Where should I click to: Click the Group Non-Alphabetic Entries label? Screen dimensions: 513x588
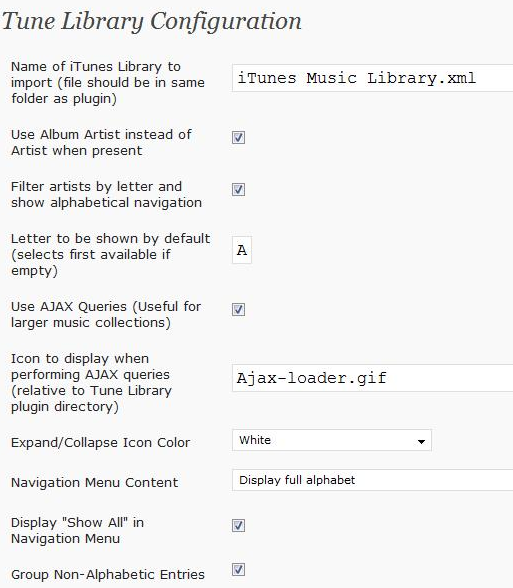pos(108,574)
